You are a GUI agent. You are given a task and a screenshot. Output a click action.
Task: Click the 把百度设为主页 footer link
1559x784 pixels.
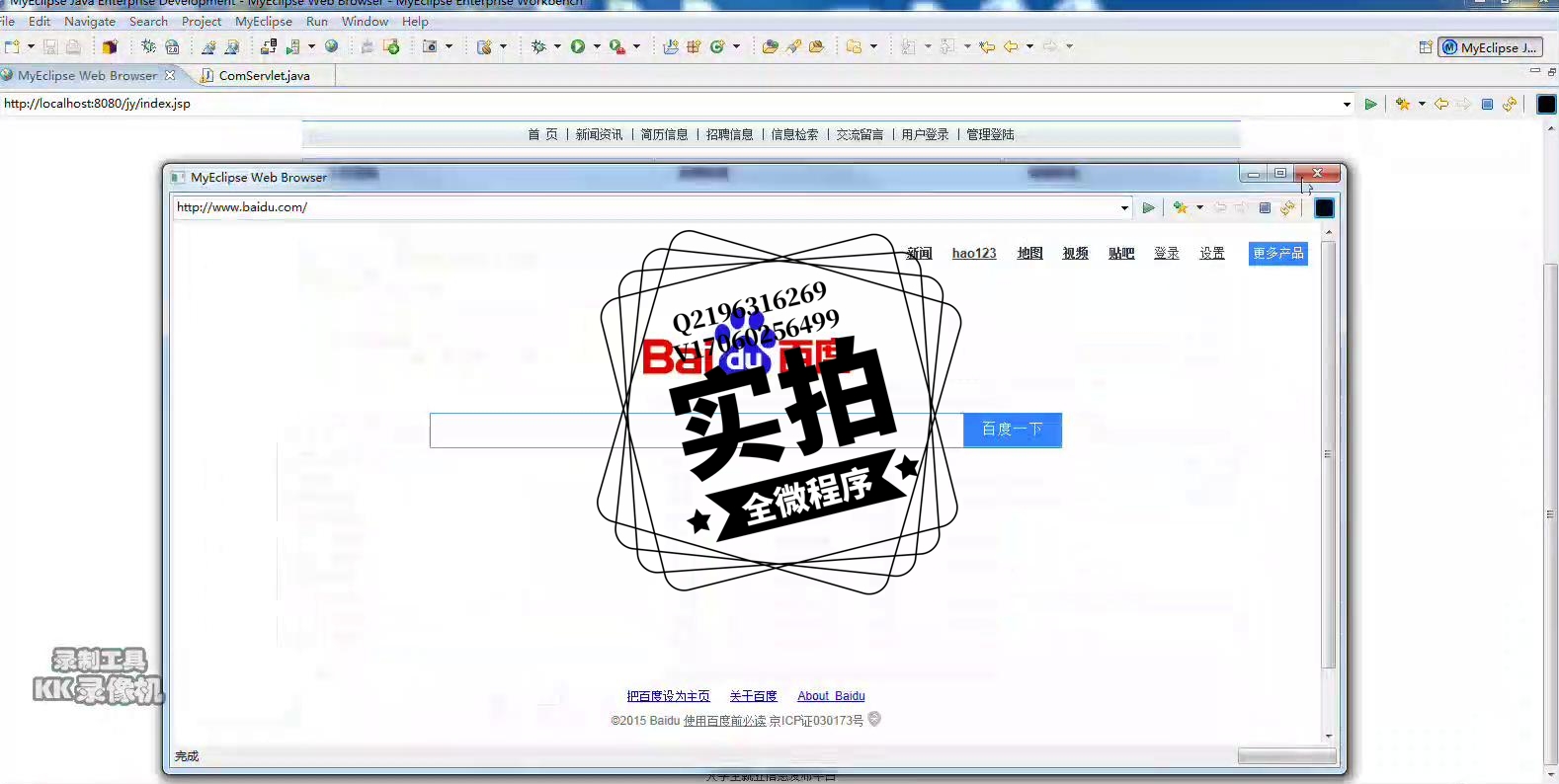[668, 696]
